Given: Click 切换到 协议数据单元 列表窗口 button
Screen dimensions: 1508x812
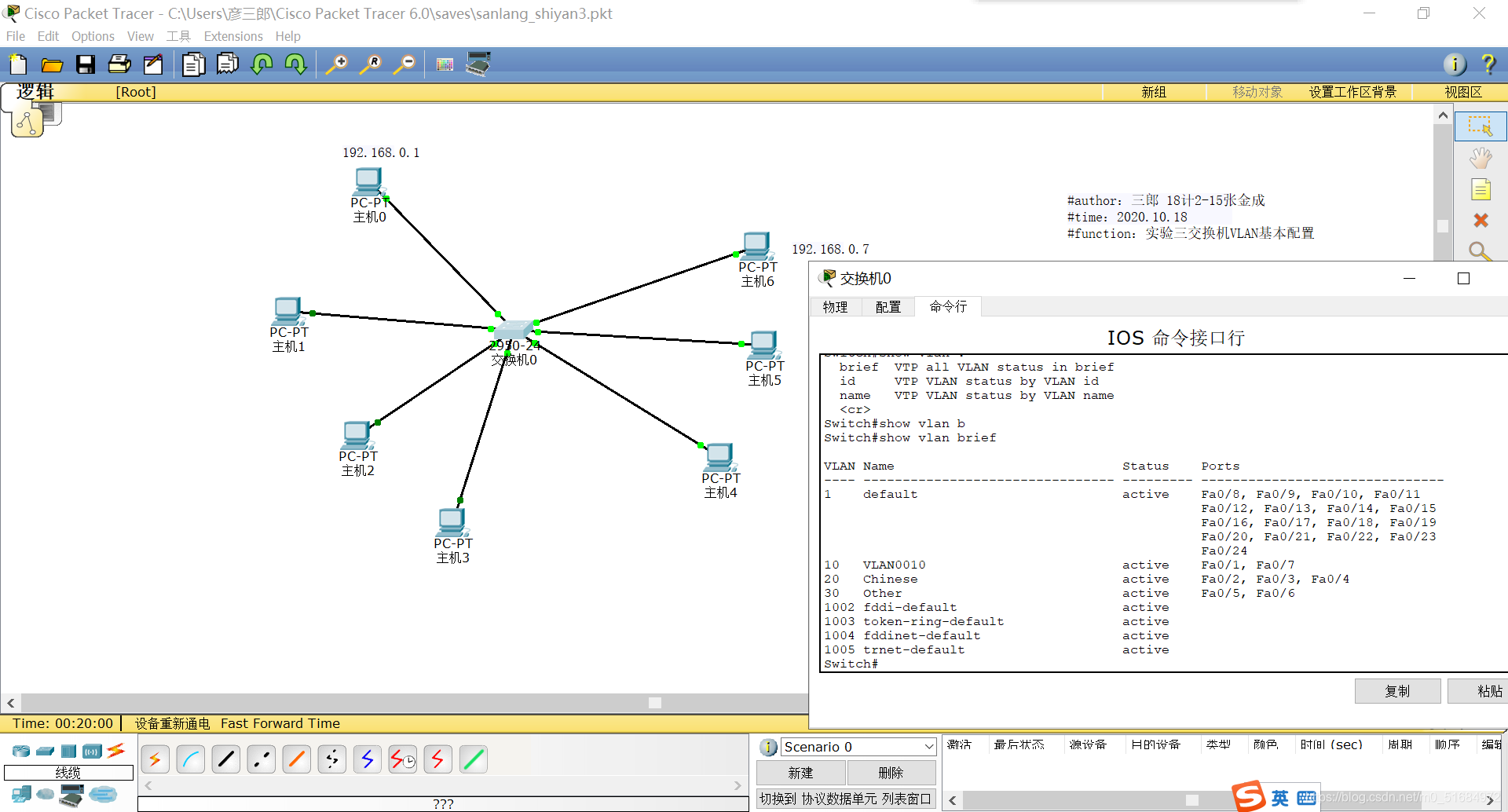Looking at the screenshot, I should pos(846,799).
